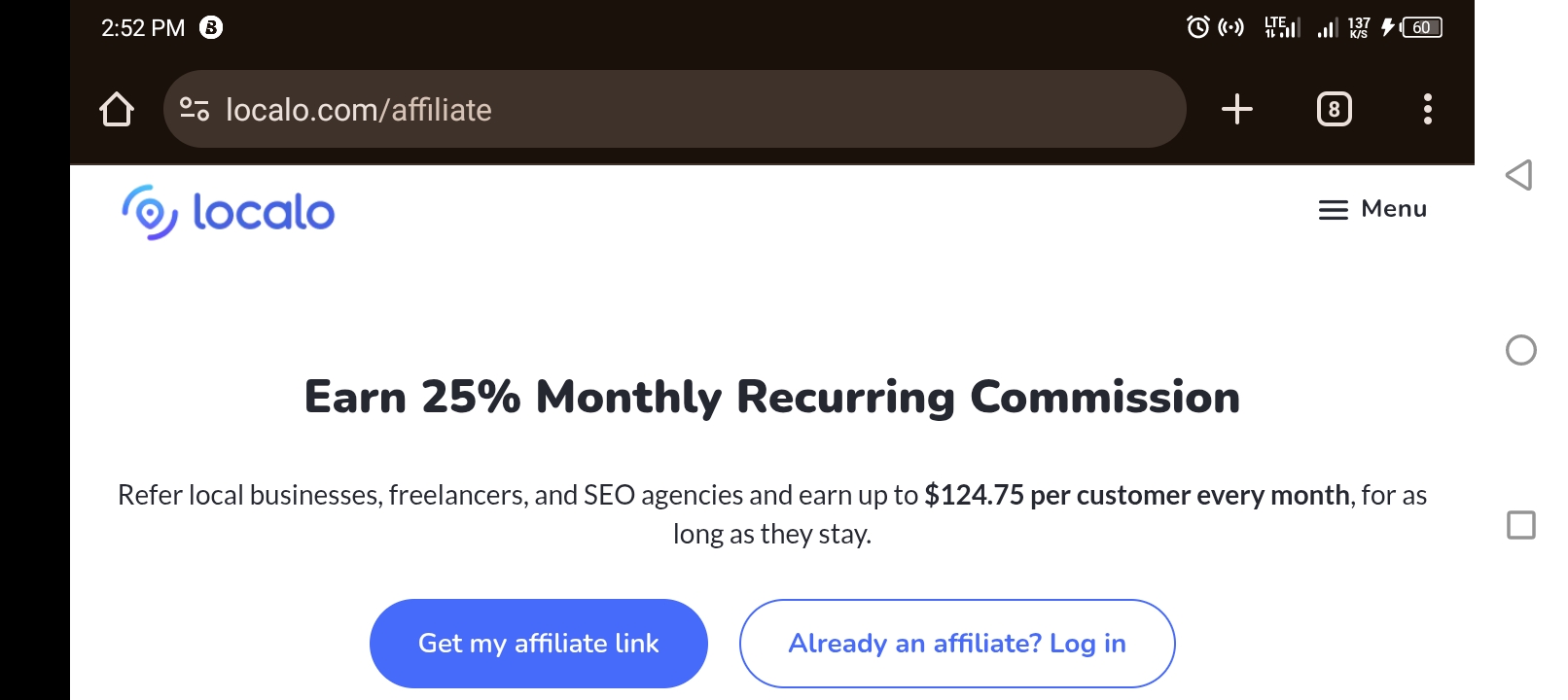Tap the Android home circle button

click(x=1520, y=350)
